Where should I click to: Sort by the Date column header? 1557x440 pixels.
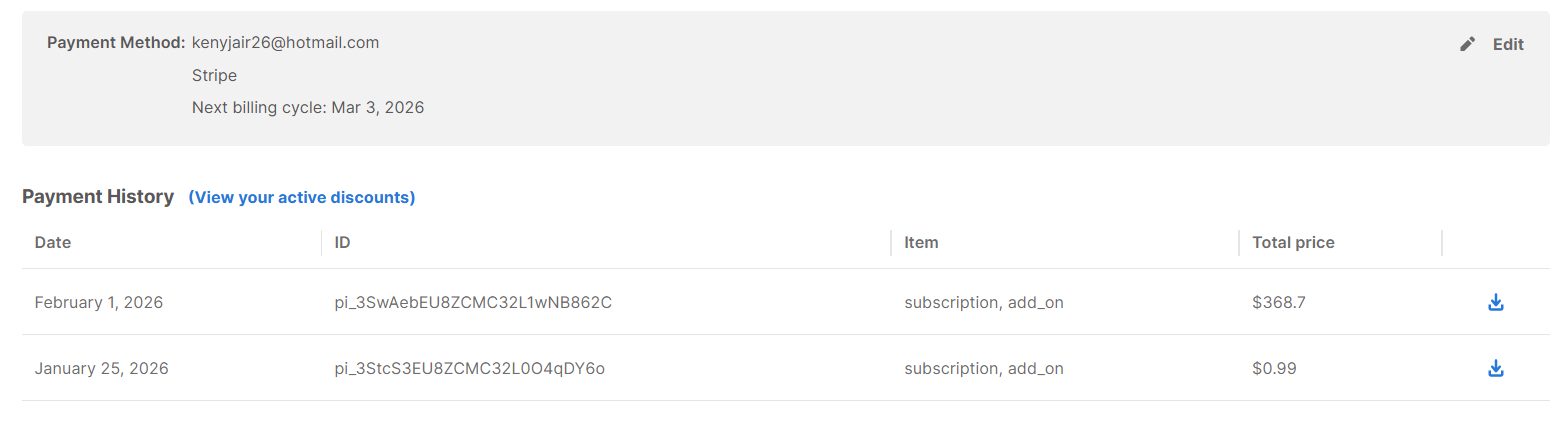click(x=53, y=242)
